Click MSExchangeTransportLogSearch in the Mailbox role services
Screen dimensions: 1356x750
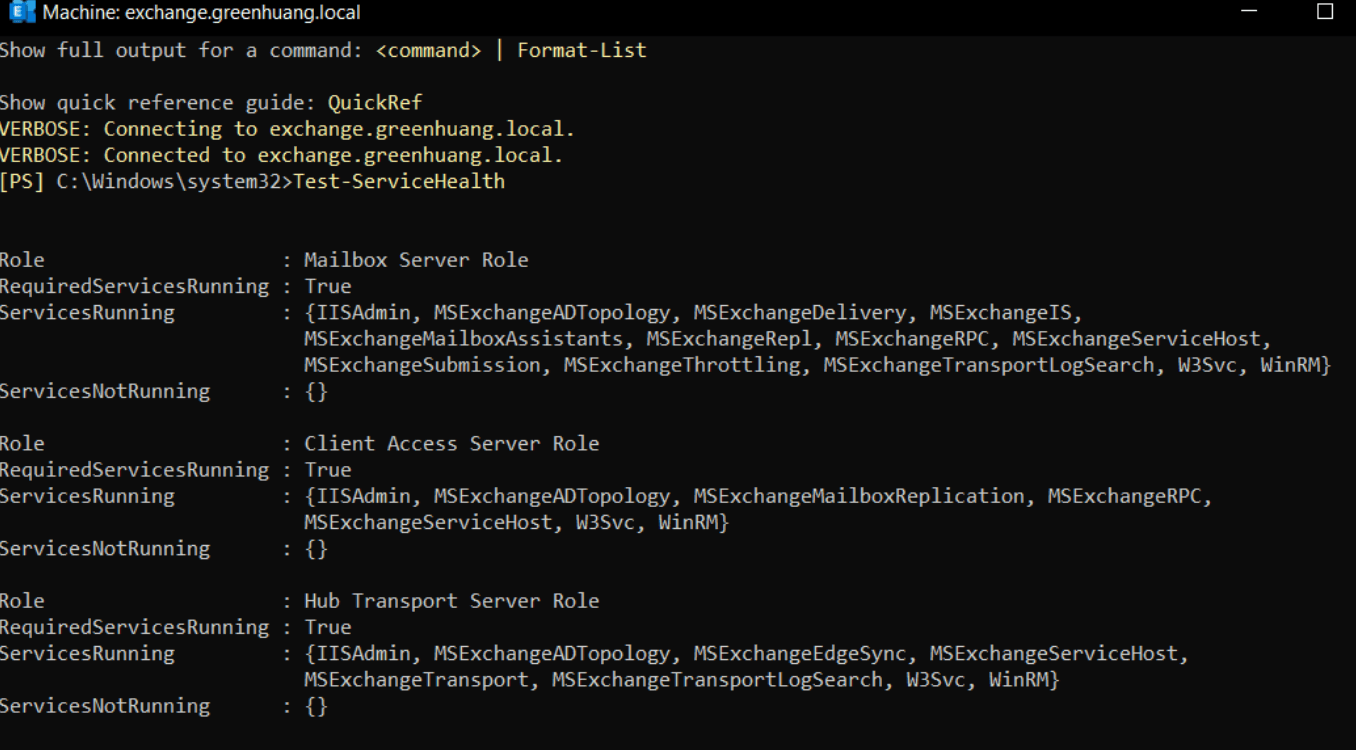(989, 365)
